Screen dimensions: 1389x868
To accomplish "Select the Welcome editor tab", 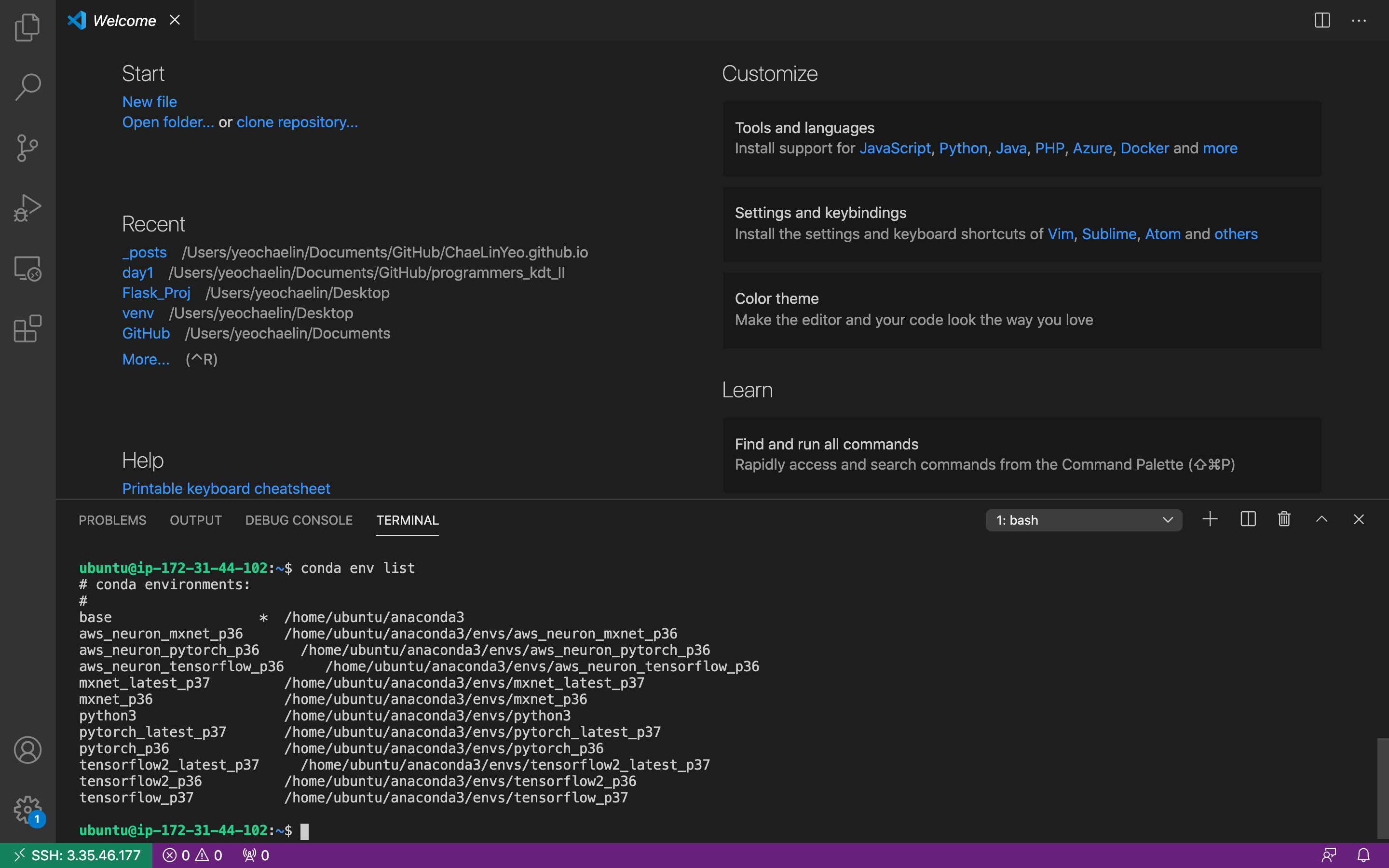I will pyautogui.click(x=124, y=21).
